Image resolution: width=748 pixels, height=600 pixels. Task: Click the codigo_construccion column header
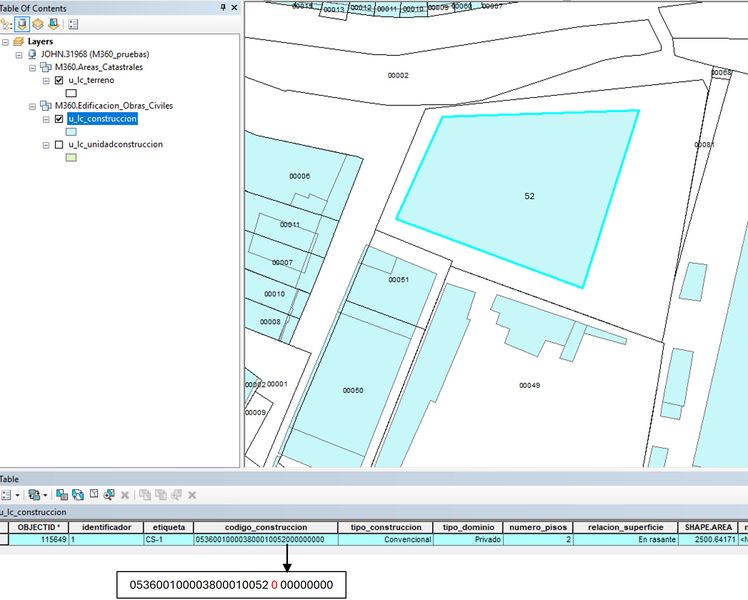266,528
